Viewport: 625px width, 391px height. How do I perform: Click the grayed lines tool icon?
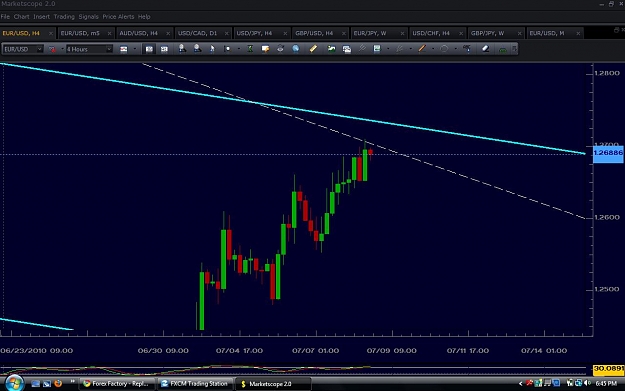coord(399,49)
